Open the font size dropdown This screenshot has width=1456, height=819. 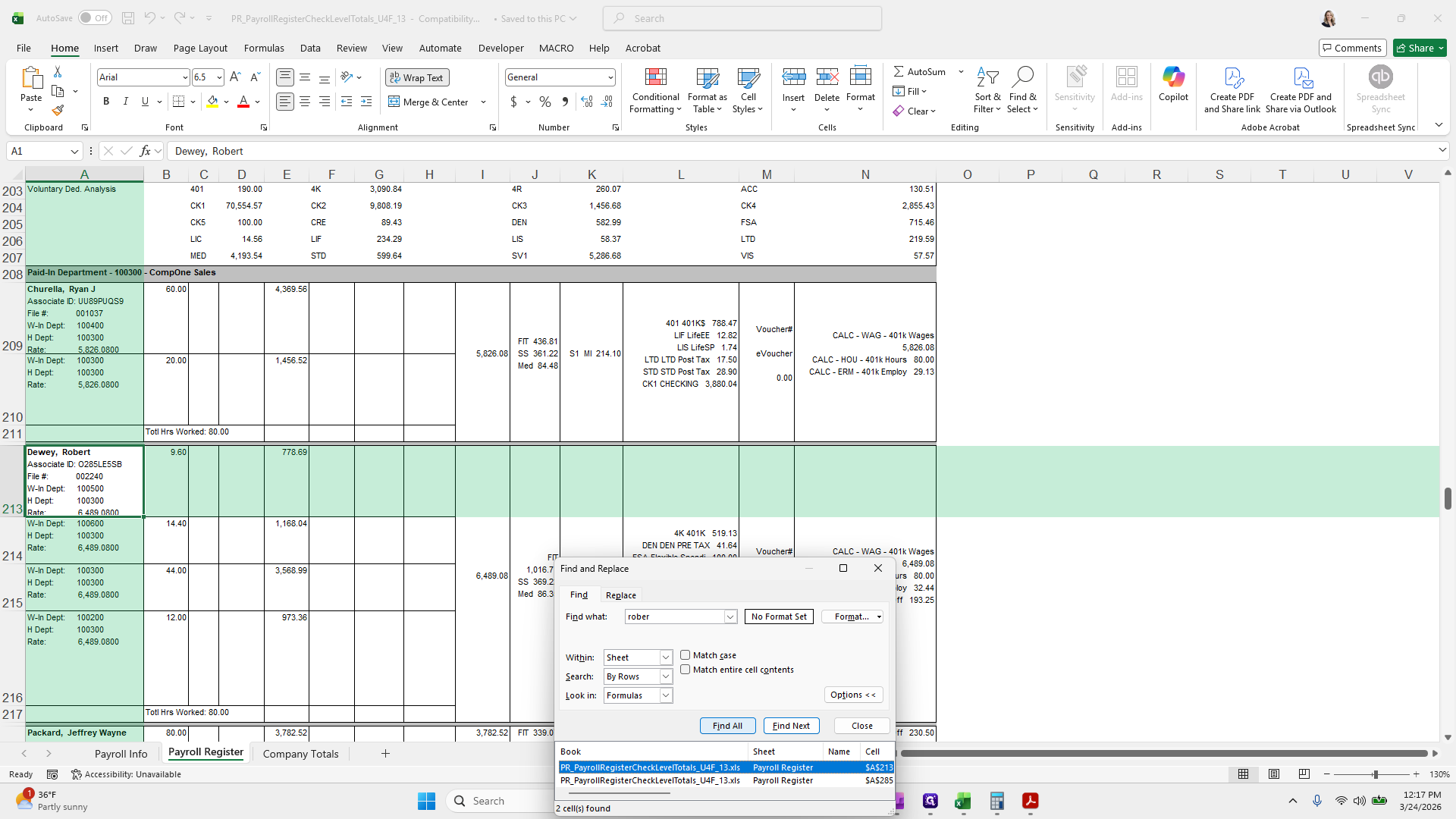click(219, 77)
